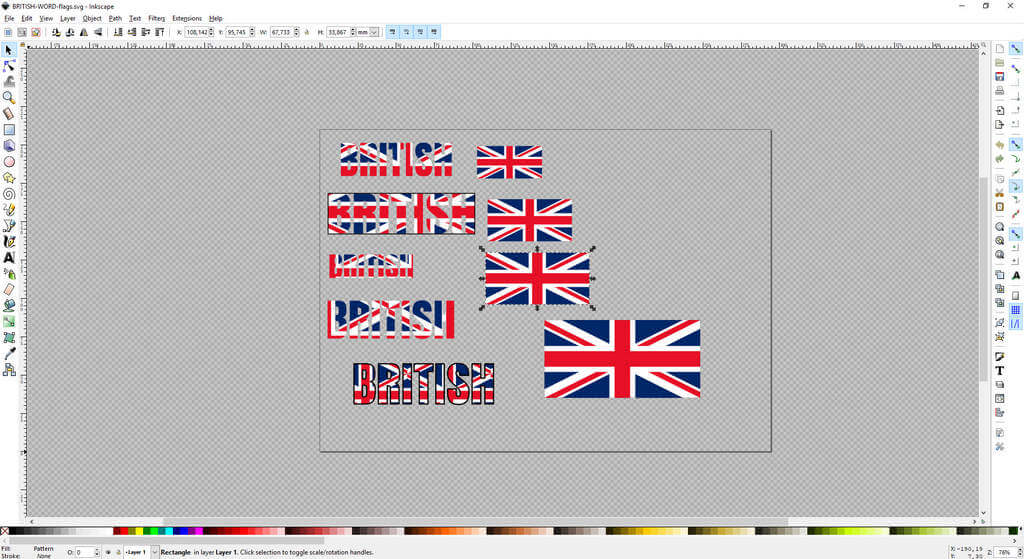This screenshot has height=559, width=1024.
Task: Click the no-paint X palette swatch
Action: coord(5,531)
